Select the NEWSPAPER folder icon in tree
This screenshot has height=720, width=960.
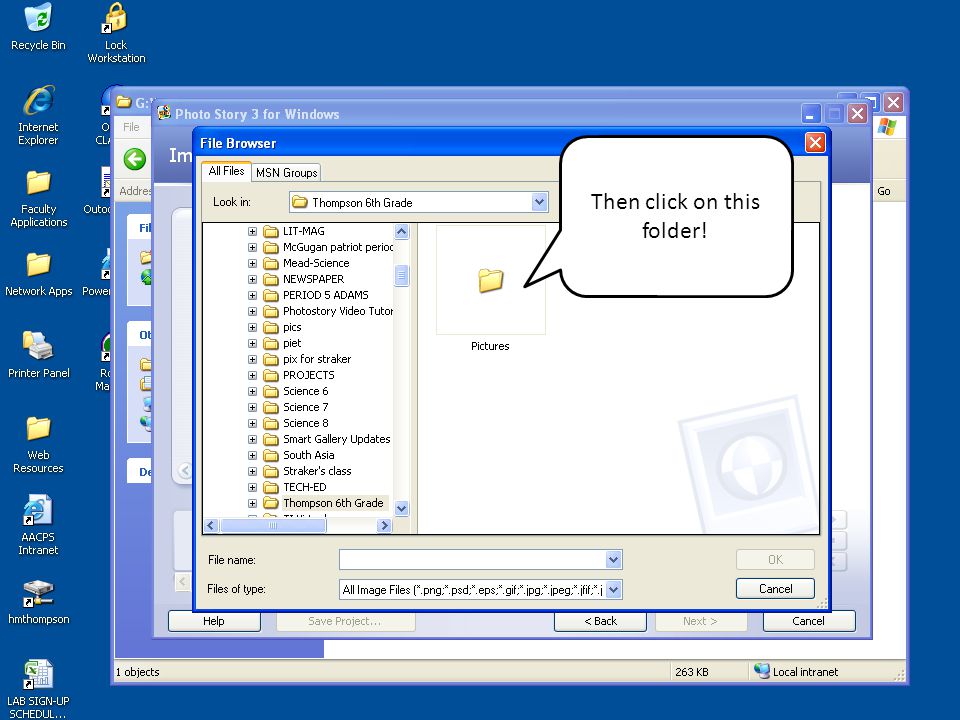pos(271,279)
